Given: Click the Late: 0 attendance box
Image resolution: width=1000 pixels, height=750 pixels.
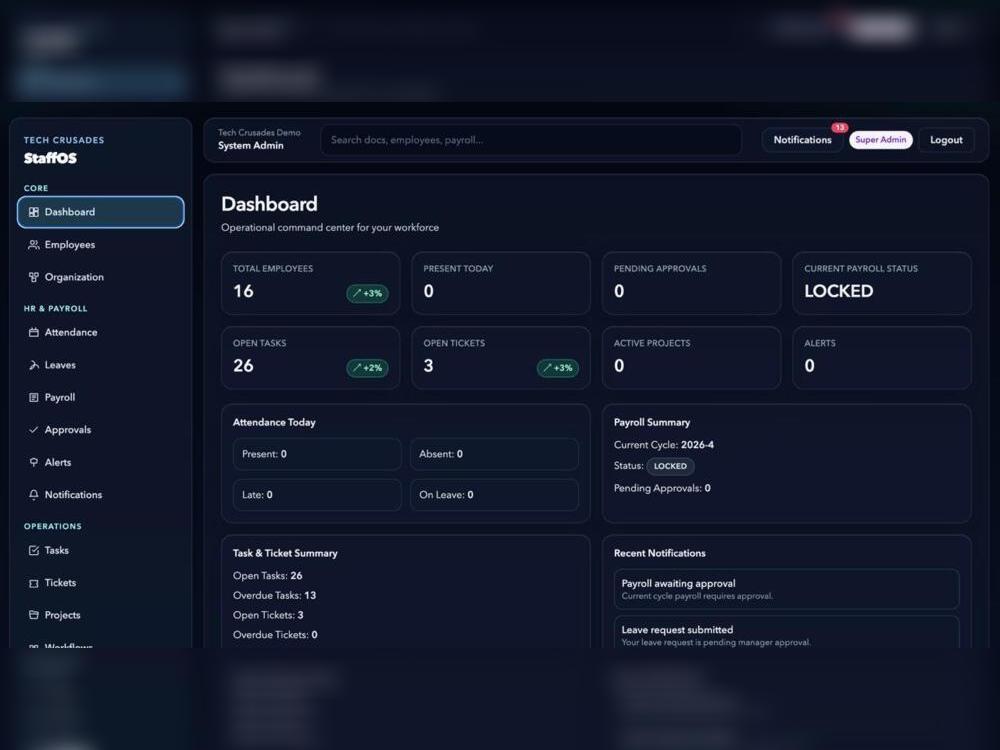Looking at the screenshot, I should [317, 495].
